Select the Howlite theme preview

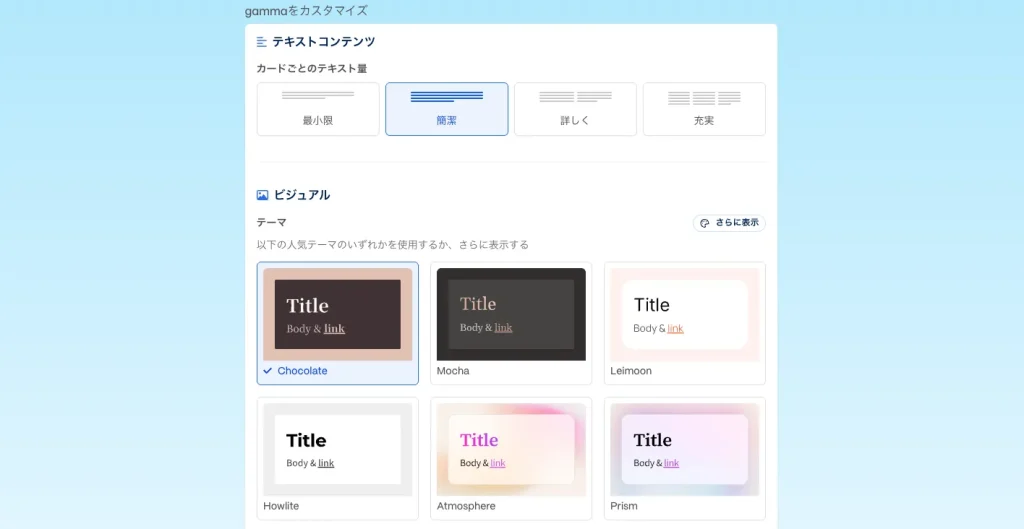tap(338, 449)
